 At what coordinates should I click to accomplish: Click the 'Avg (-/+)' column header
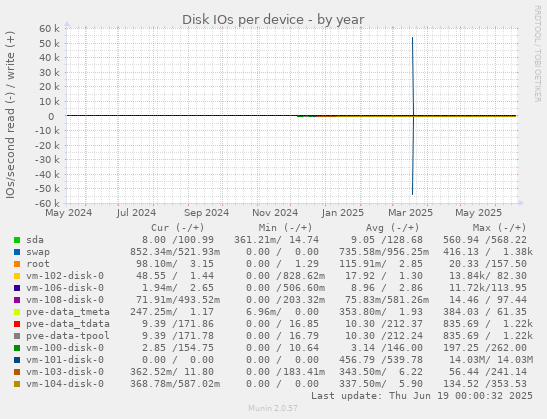392,228
